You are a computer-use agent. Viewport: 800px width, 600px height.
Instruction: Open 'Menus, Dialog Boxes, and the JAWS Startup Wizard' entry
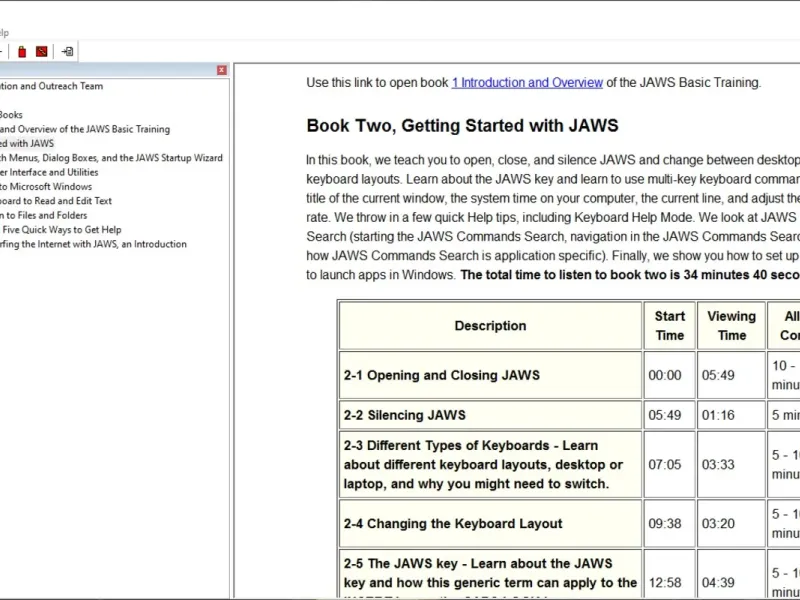(x=111, y=158)
